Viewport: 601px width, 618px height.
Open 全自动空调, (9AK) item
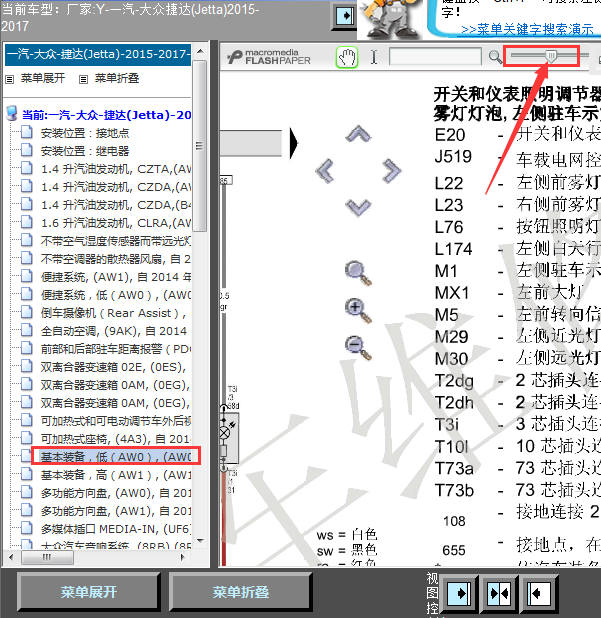point(114,331)
